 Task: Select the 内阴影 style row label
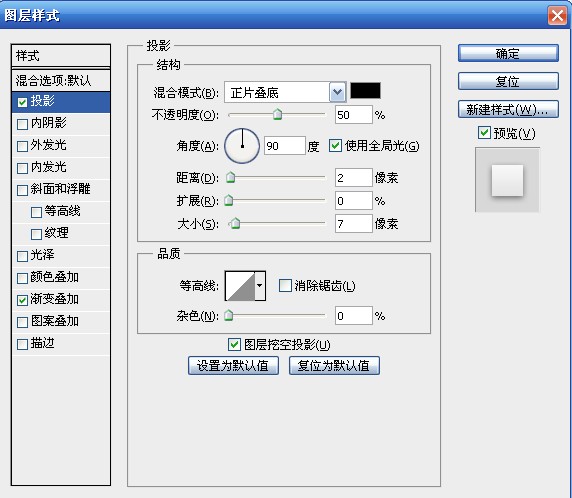click(49, 123)
